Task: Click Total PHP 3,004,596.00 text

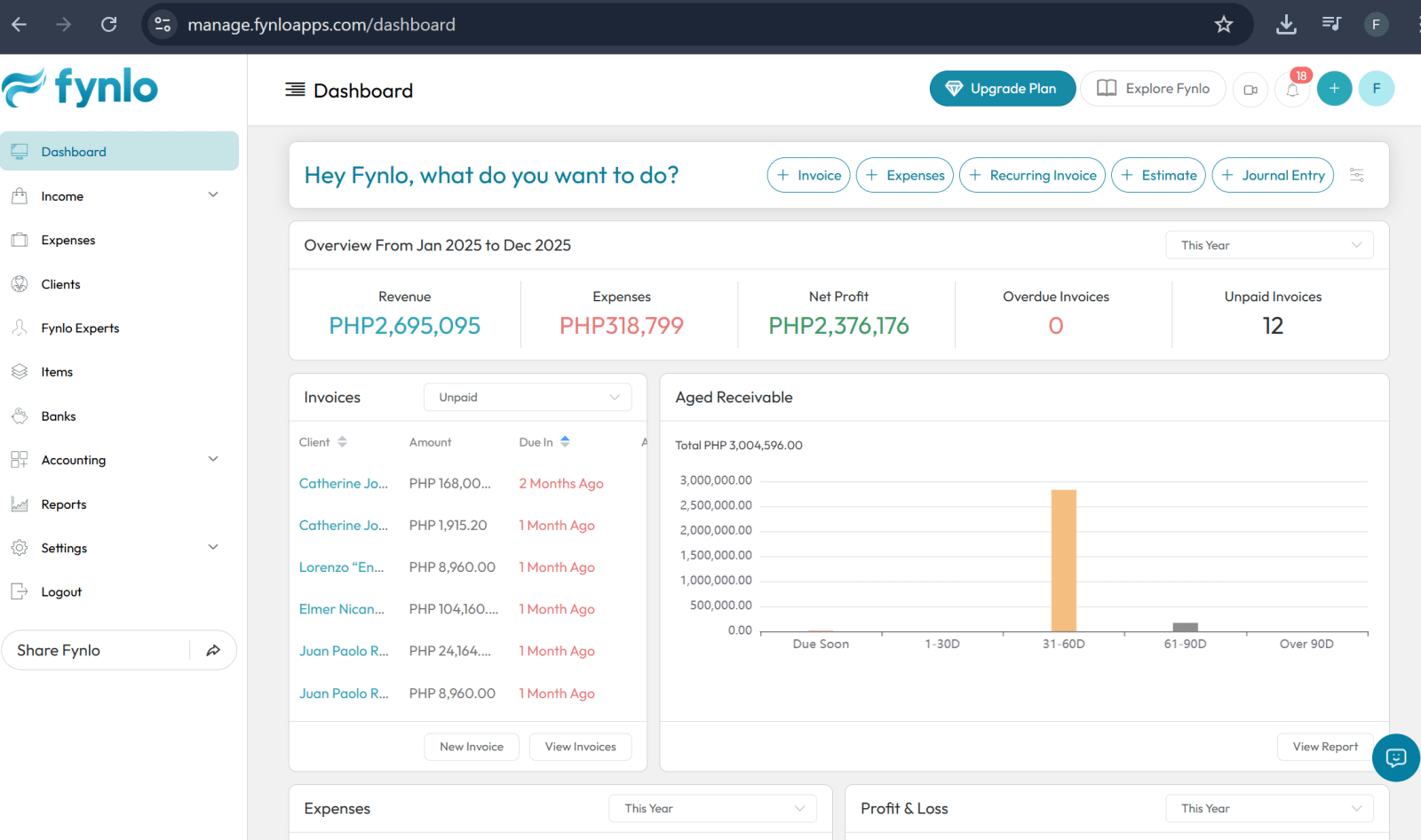Action: tap(739, 446)
